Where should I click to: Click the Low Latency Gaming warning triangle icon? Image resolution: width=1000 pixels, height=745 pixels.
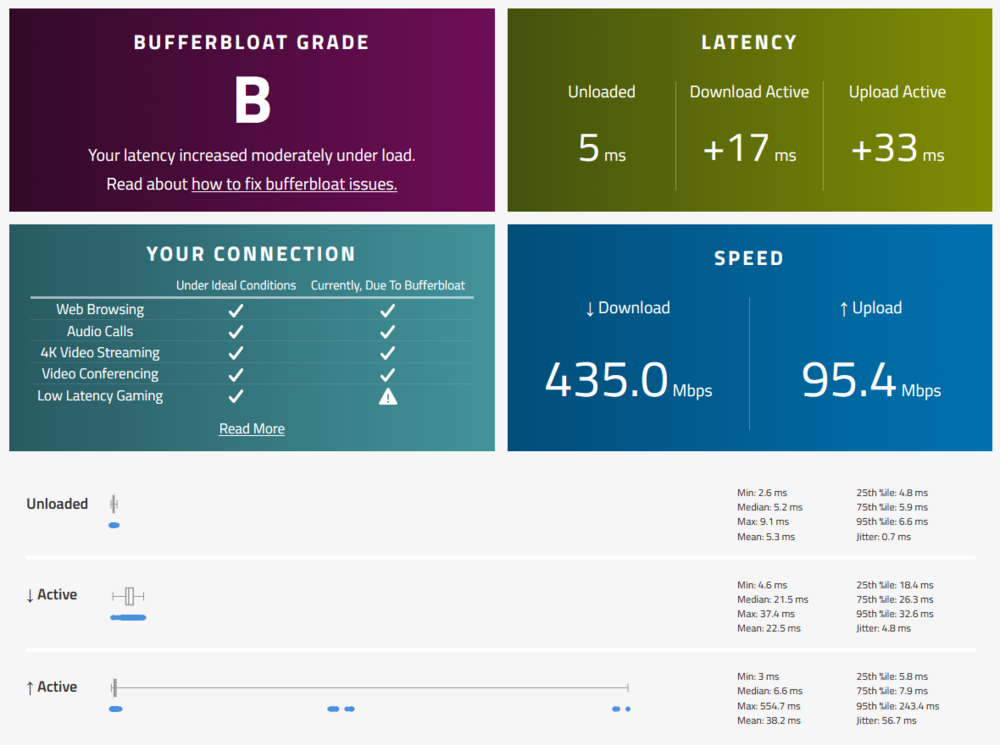387,396
